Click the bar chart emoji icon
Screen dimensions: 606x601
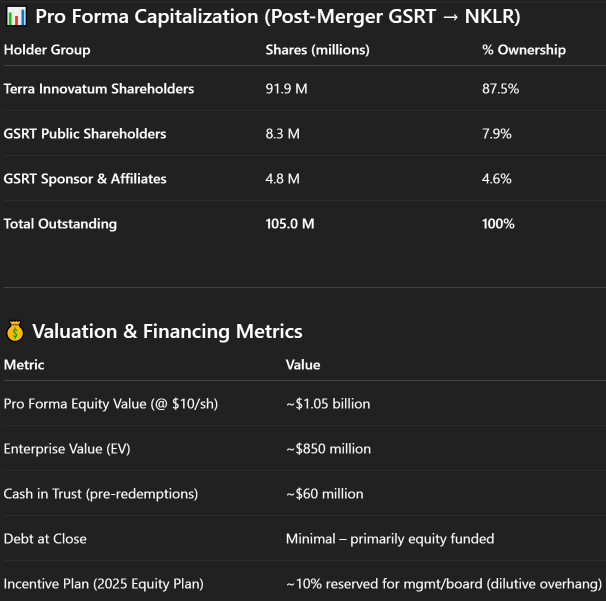[x=16, y=17]
